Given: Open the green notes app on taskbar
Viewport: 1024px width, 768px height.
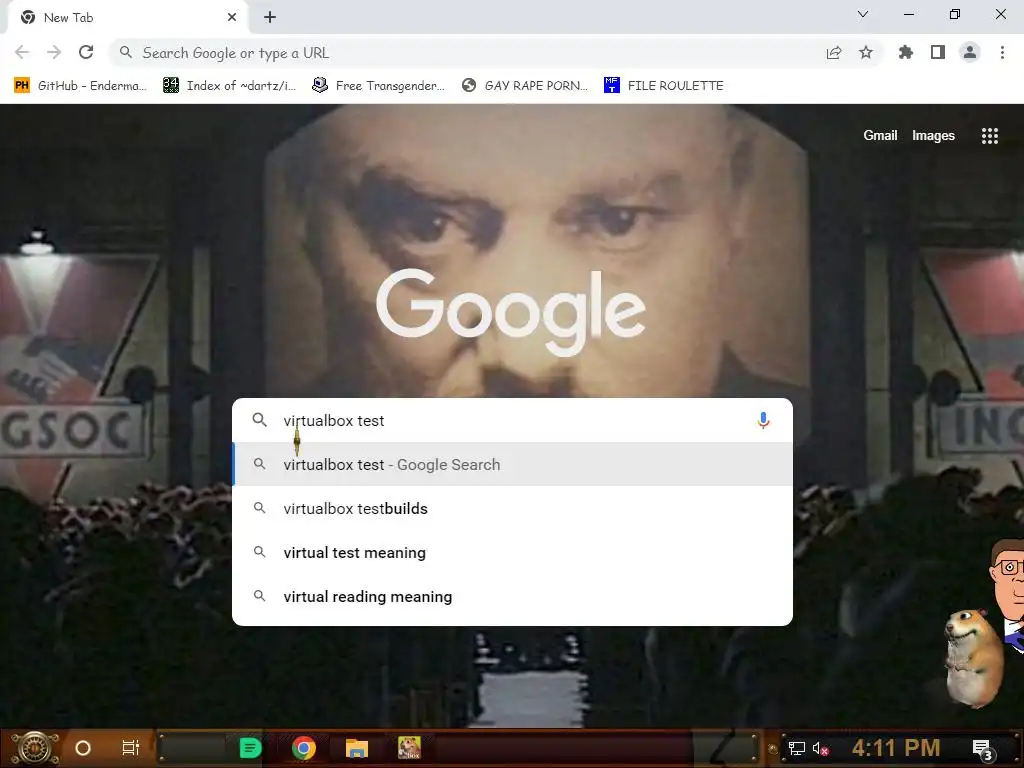Looking at the screenshot, I should tap(250, 748).
